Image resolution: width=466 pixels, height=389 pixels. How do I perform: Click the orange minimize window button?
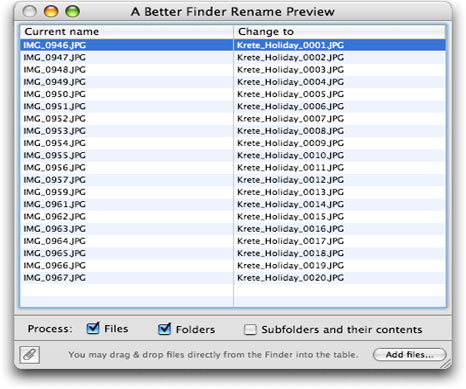click(51, 12)
